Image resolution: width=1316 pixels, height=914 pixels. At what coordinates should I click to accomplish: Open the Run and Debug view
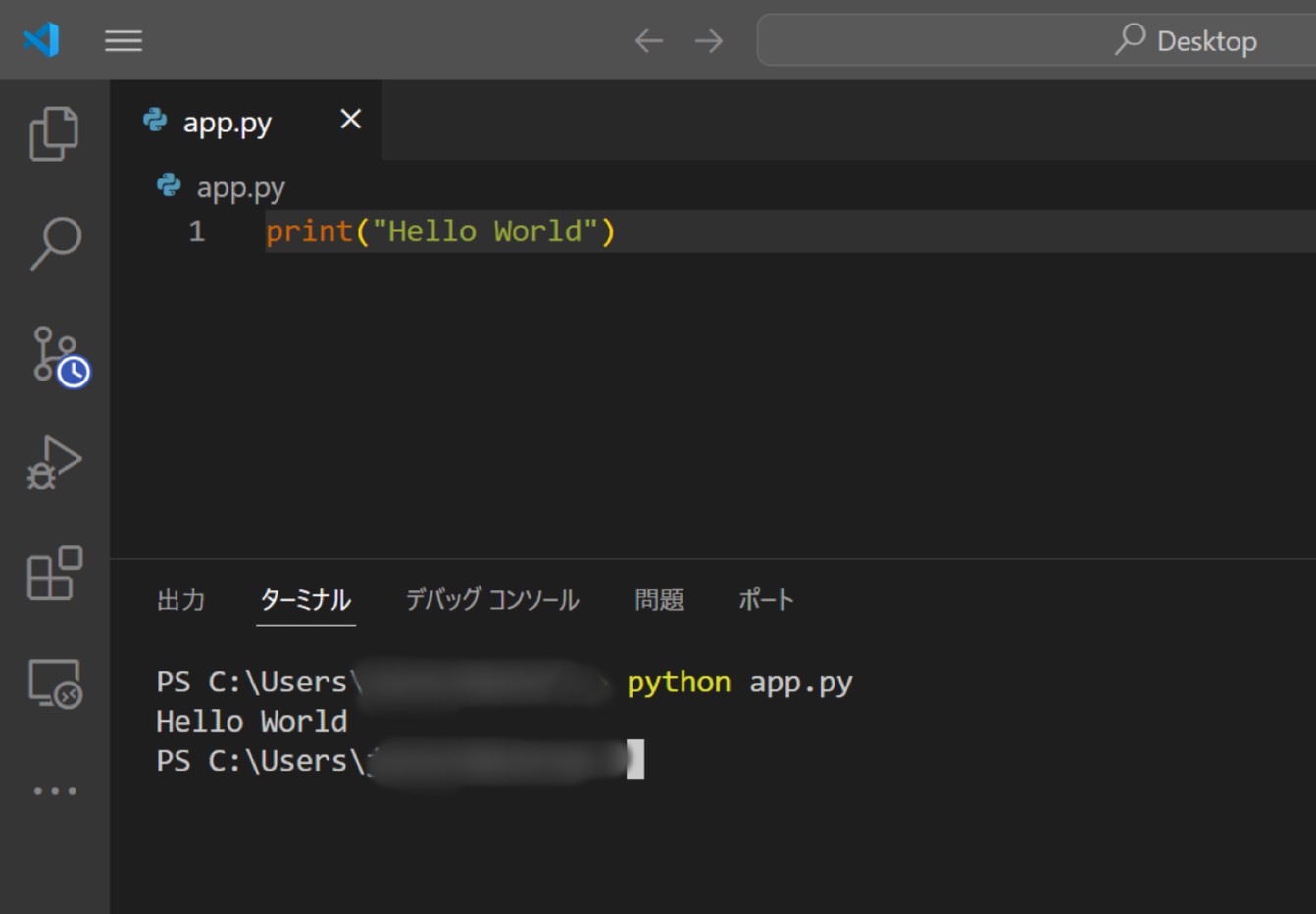pyautogui.click(x=54, y=461)
